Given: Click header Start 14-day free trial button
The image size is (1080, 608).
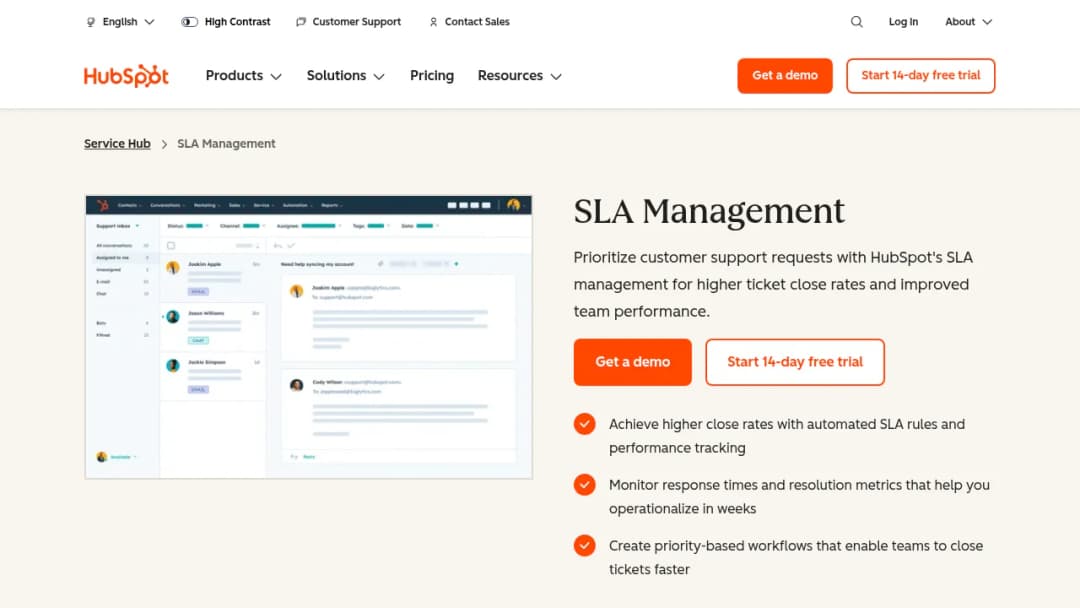Looking at the screenshot, I should [x=920, y=76].
